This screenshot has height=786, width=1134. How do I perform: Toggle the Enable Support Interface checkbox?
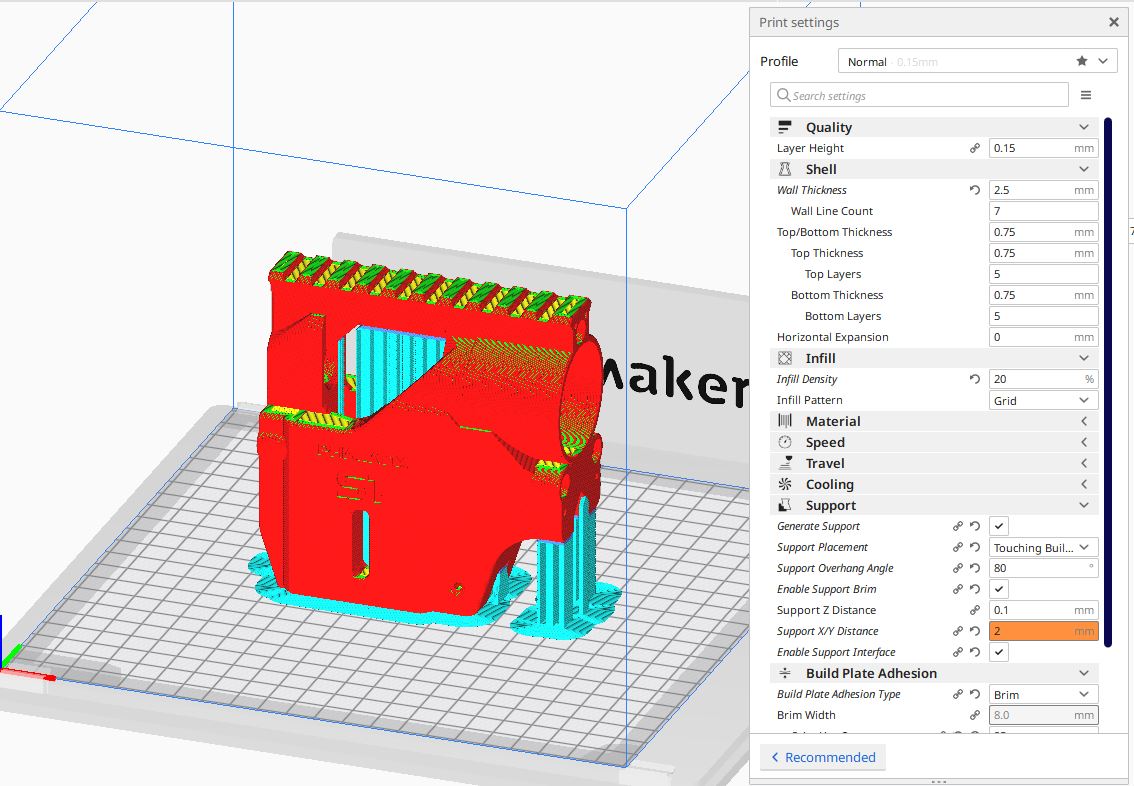click(x=999, y=652)
